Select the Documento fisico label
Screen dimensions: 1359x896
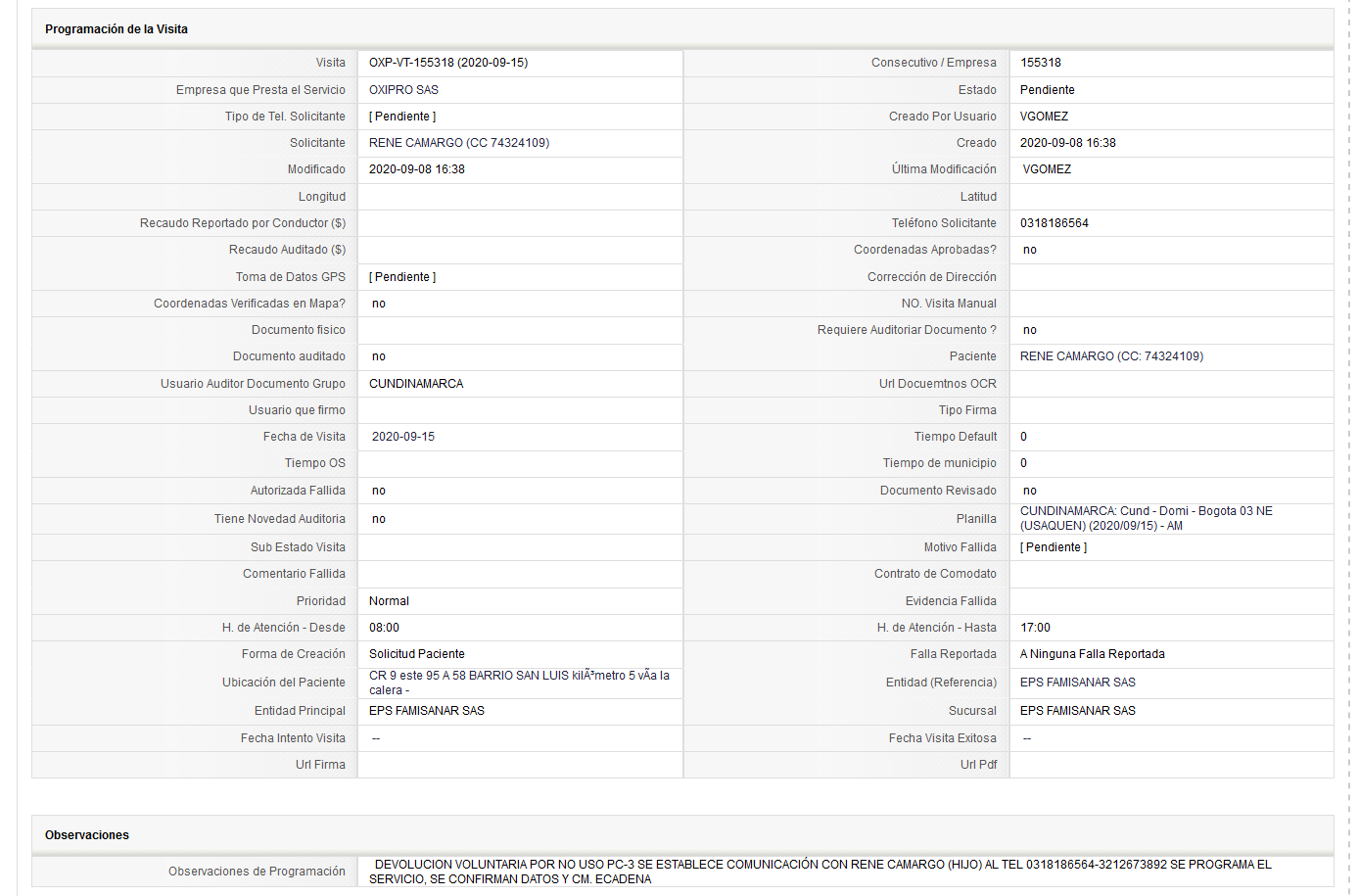[x=299, y=330]
